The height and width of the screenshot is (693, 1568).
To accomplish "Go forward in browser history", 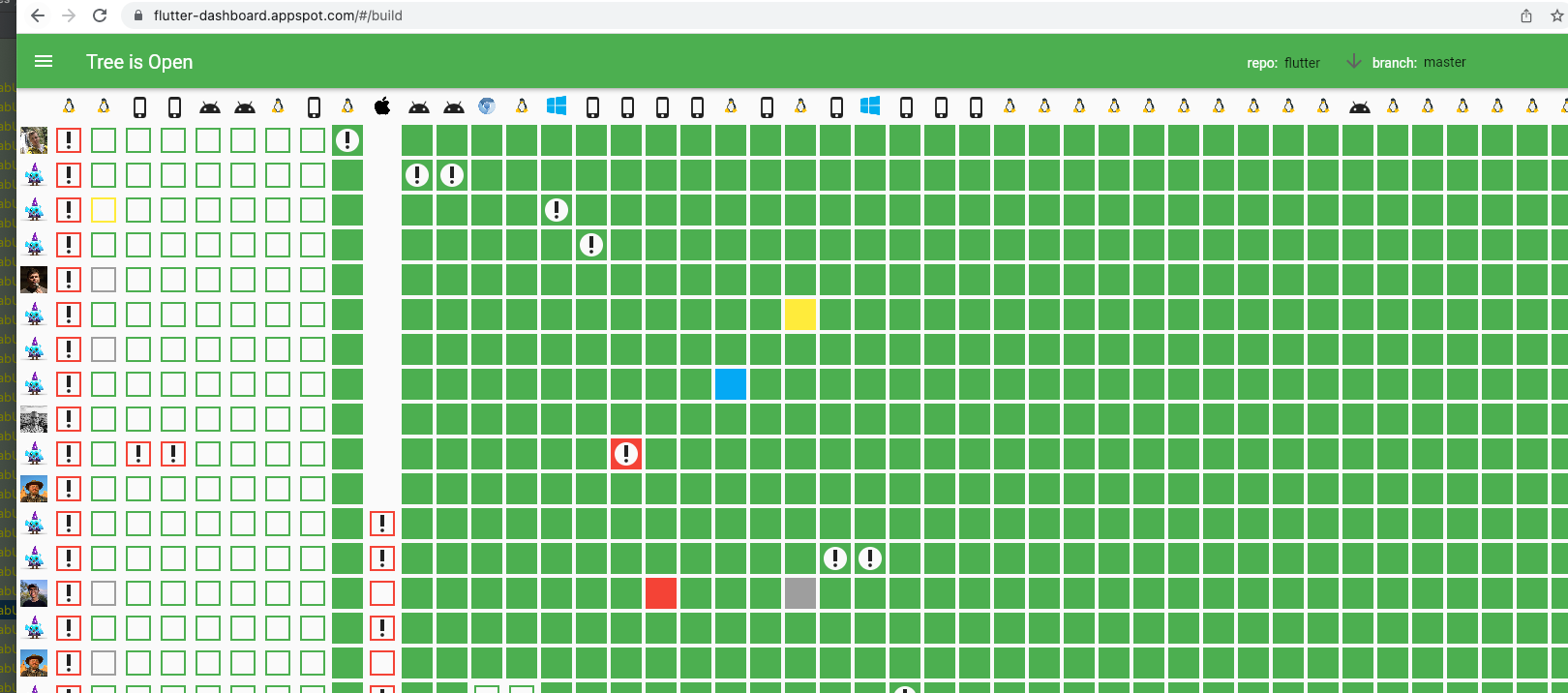I will pos(69,15).
